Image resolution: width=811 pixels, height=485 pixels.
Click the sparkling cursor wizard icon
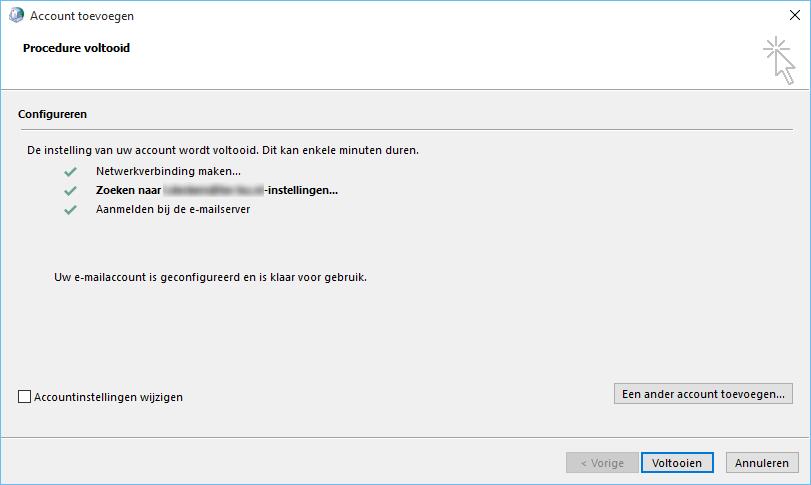click(x=779, y=58)
